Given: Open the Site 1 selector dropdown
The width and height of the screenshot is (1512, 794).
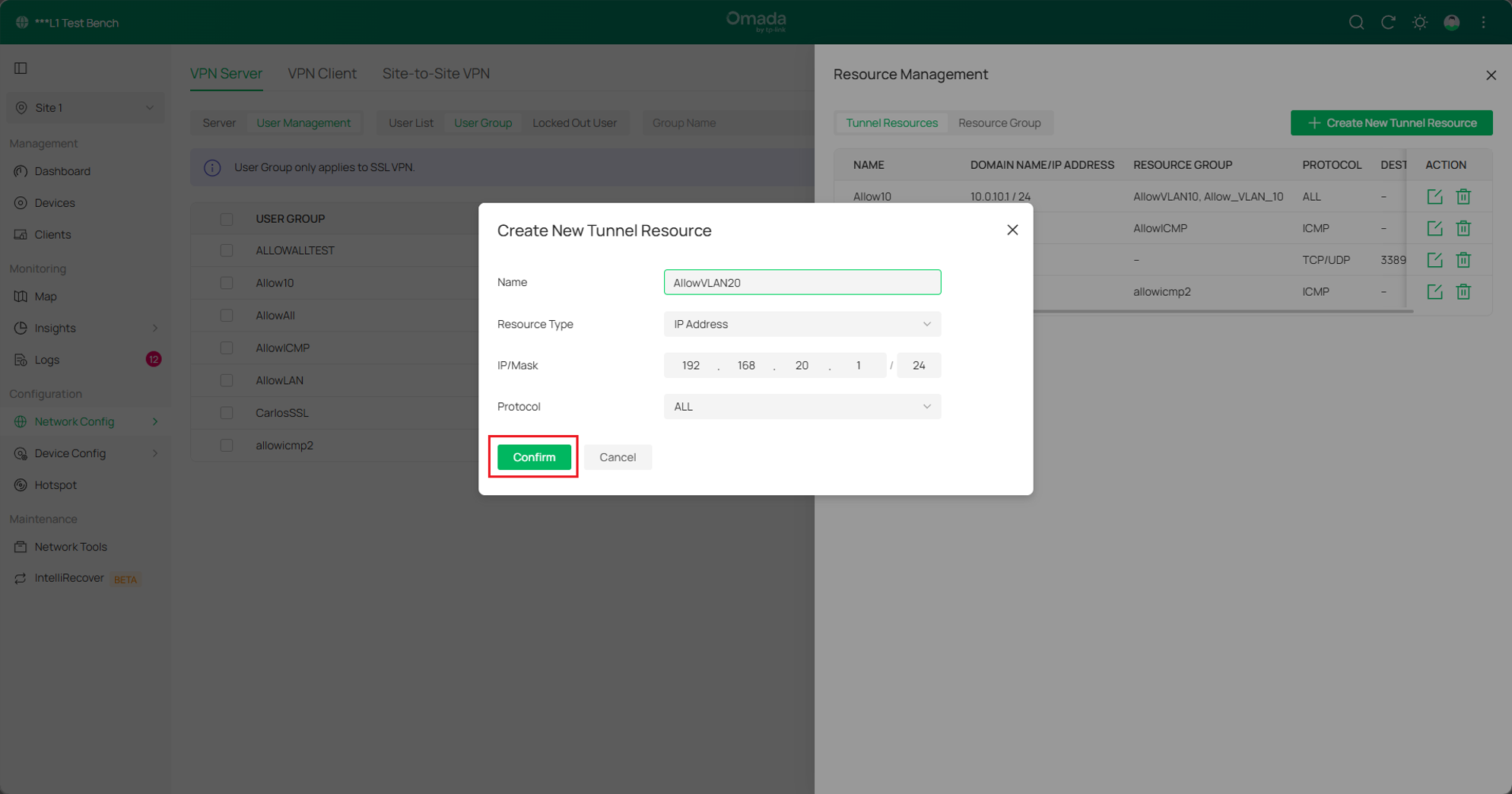Looking at the screenshot, I should coord(85,107).
